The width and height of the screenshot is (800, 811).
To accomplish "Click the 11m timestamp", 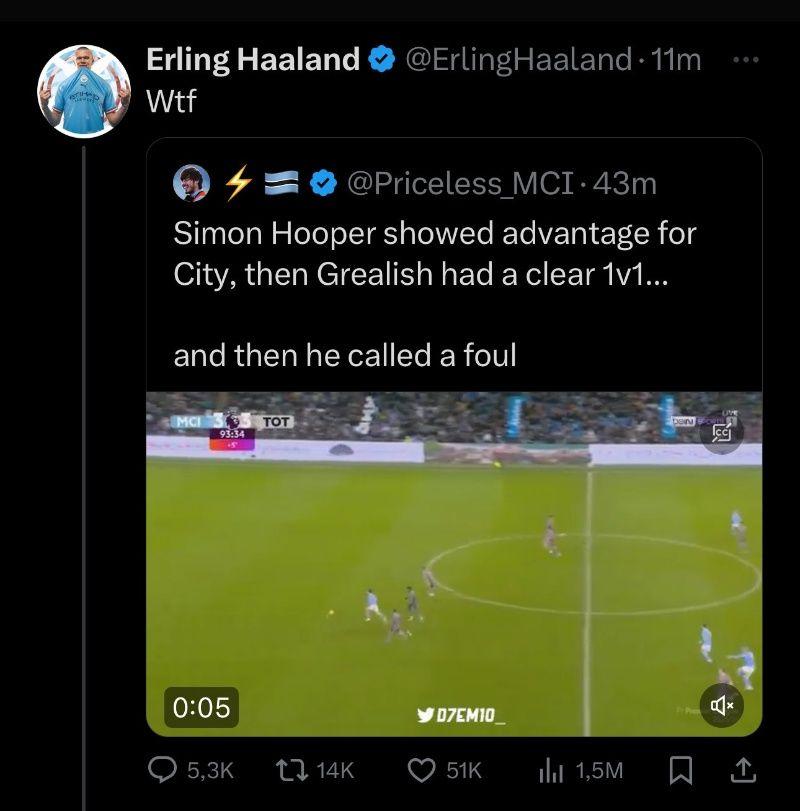I will [676, 60].
